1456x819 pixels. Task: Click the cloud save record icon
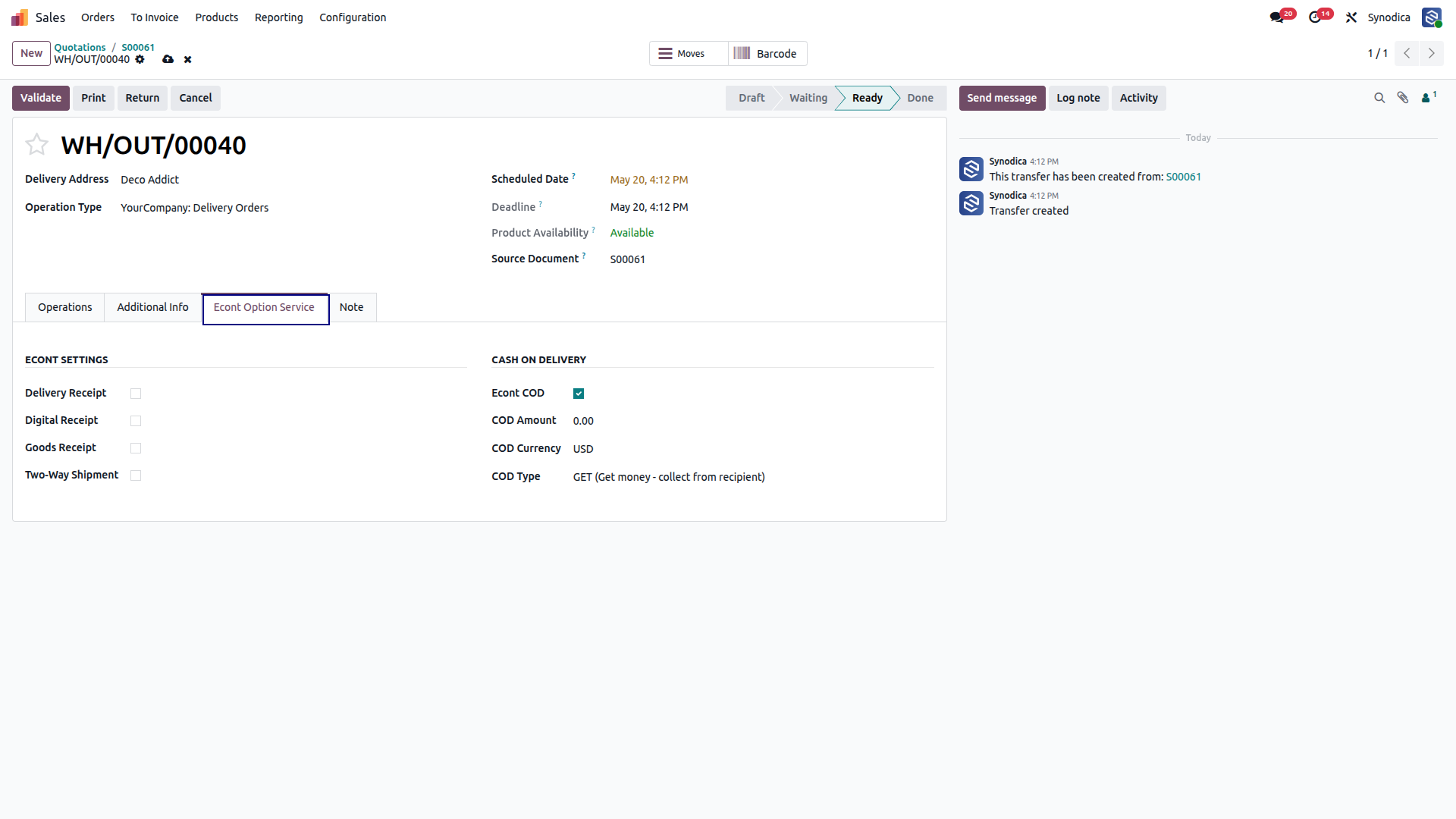tap(168, 59)
